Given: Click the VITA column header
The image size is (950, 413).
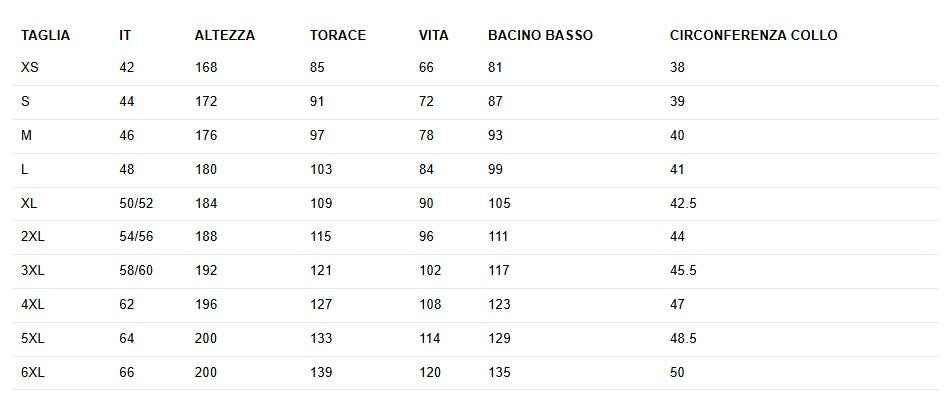Looking at the screenshot, I should click(x=434, y=36).
